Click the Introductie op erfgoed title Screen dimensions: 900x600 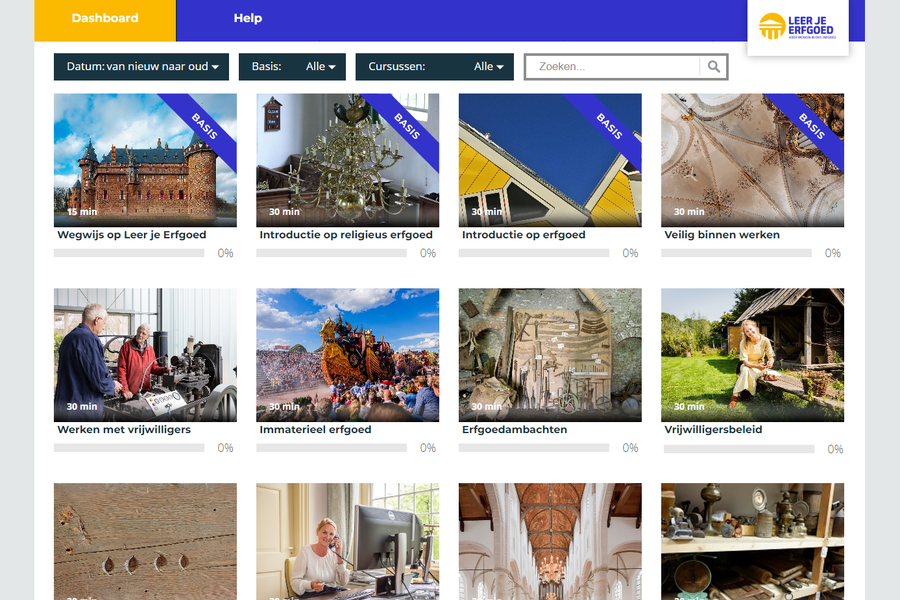pos(523,235)
